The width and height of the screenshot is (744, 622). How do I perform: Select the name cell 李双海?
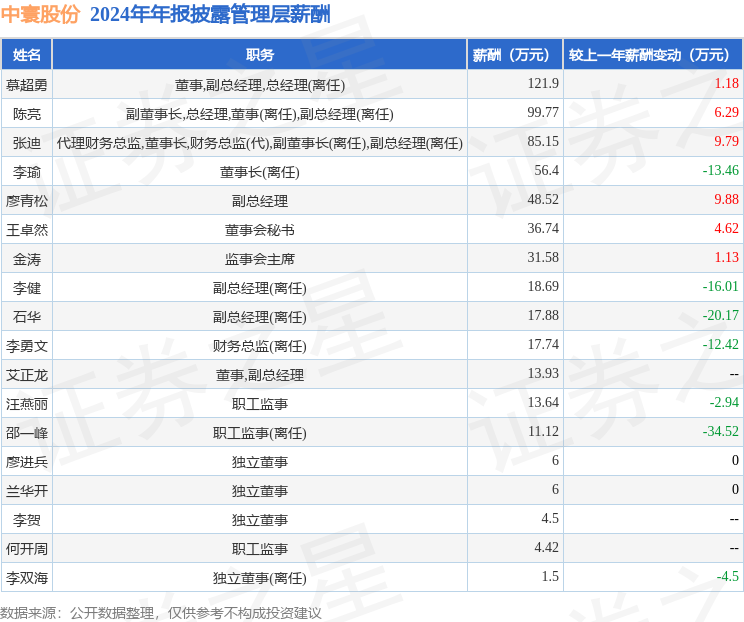[x=27, y=578]
